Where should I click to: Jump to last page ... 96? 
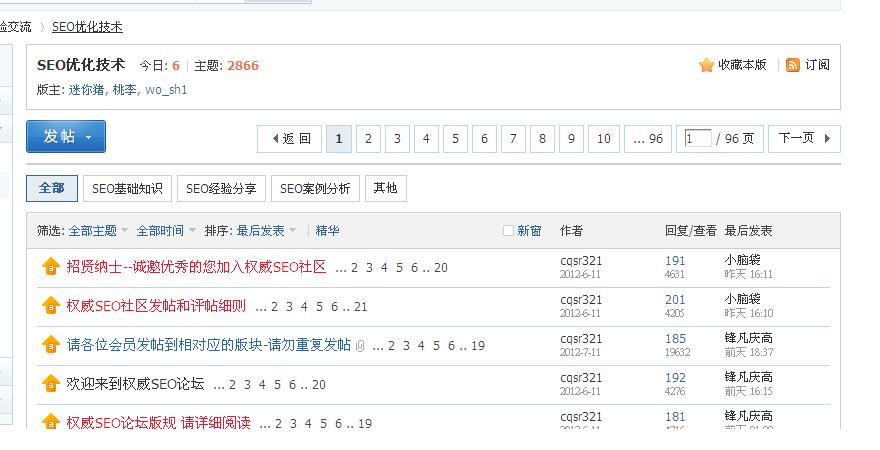[x=648, y=139]
